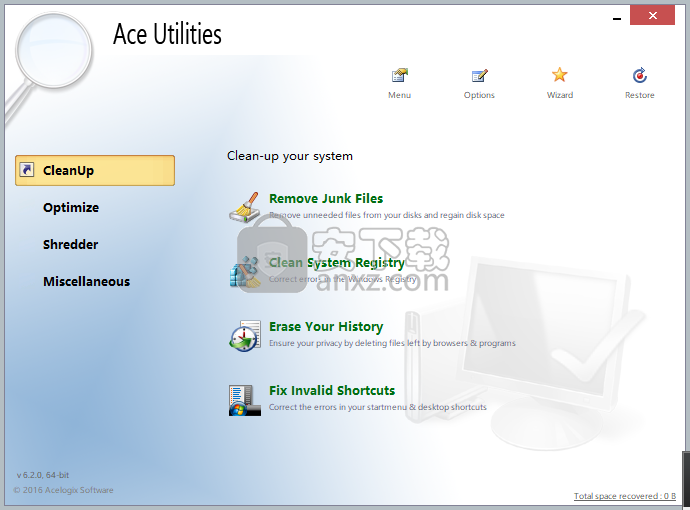Click the shortcut arrow icon beside CleanUp

click(x=27, y=169)
